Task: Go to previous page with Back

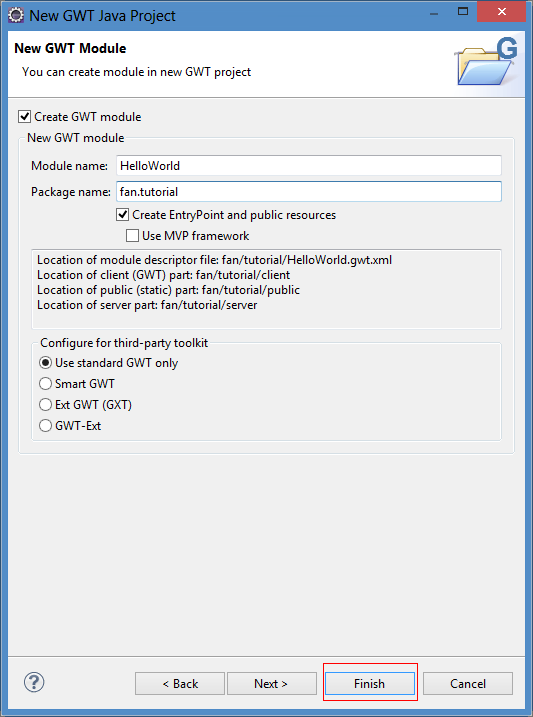Action: tap(180, 684)
